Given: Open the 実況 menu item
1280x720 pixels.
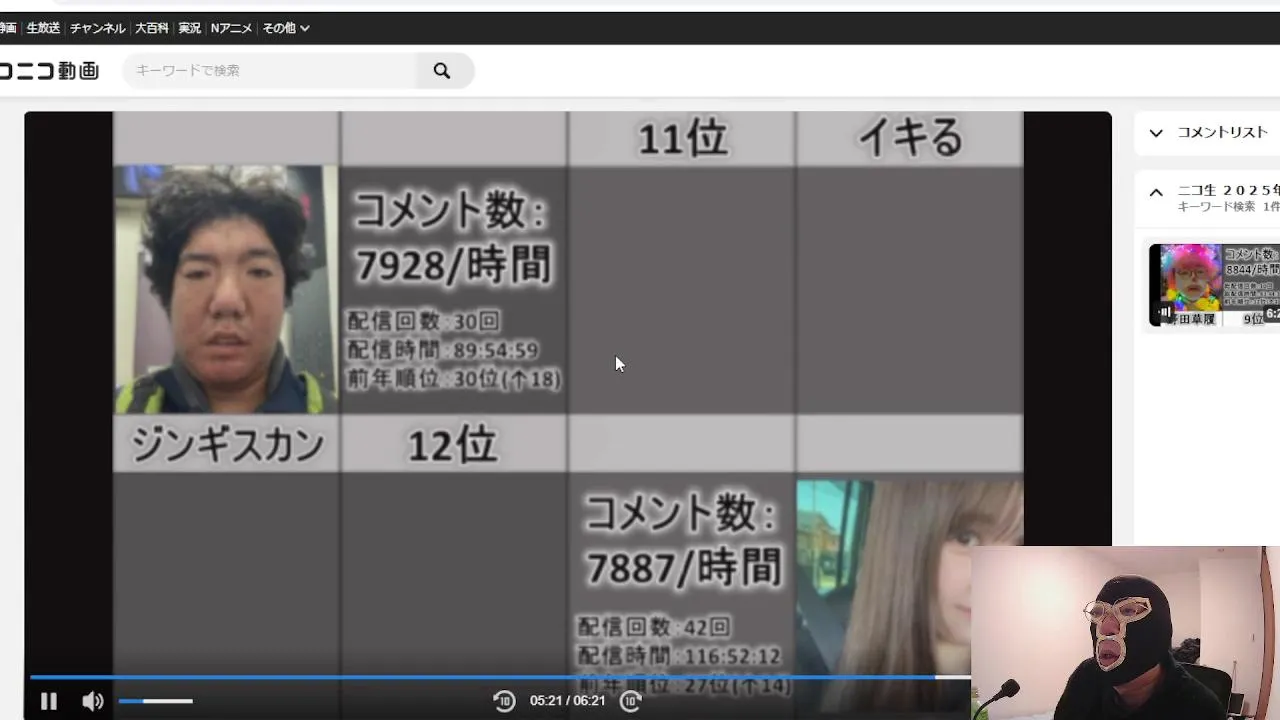Looking at the screenshot, I should [x=190, y=28].
